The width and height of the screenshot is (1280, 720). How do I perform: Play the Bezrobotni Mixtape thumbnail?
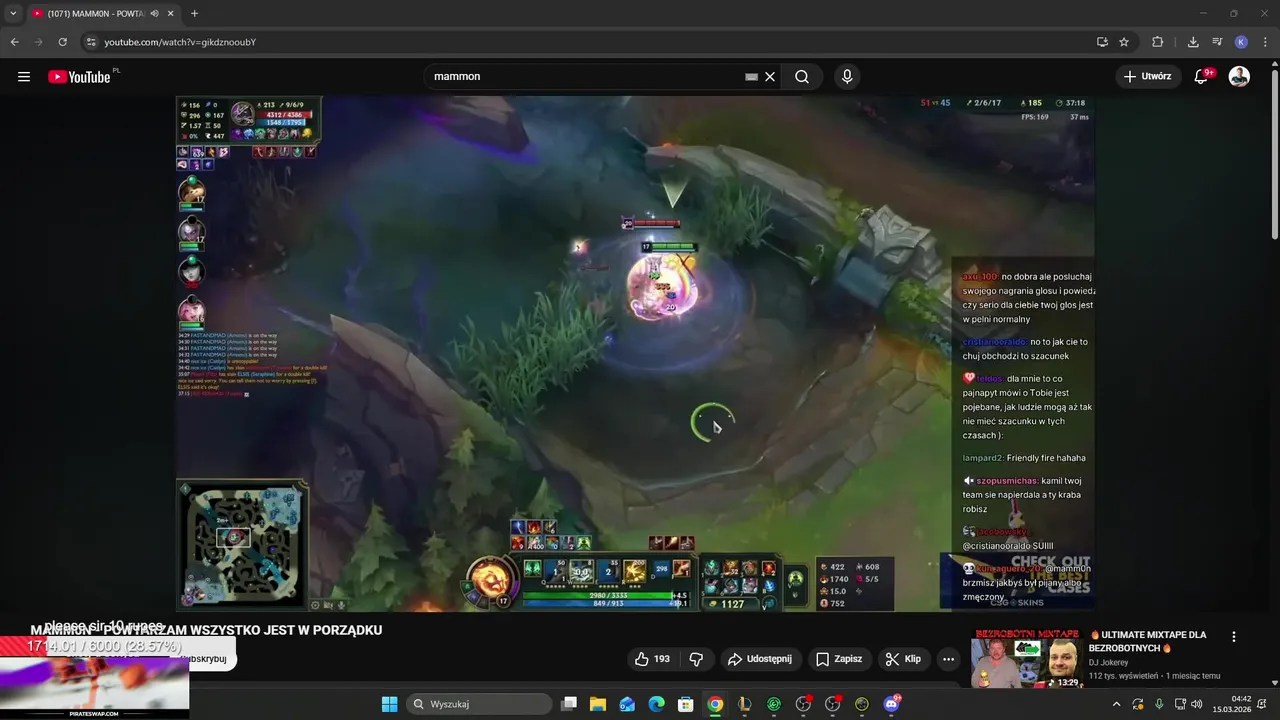pos(1027,659)
